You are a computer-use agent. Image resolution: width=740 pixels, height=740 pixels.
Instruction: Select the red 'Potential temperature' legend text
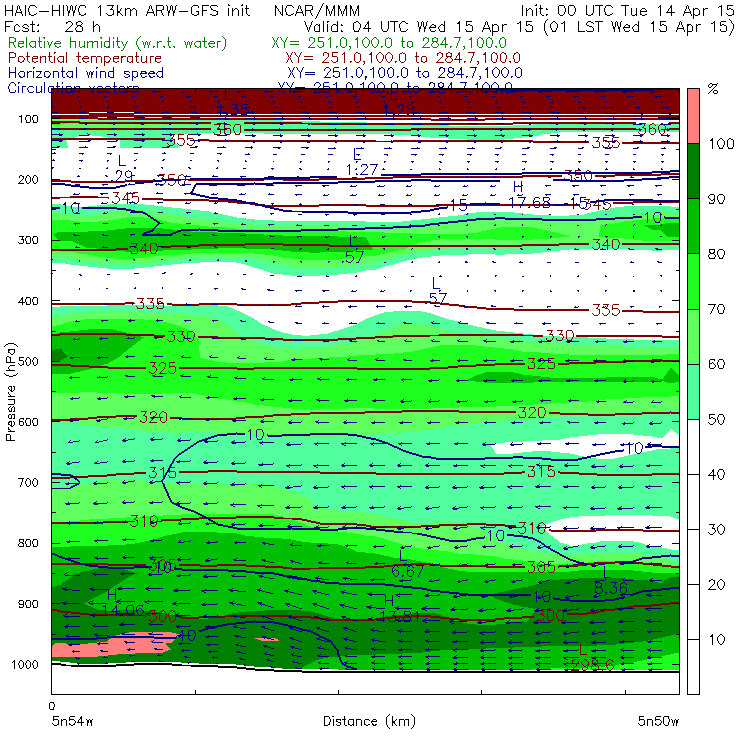[x=84, y=58]
